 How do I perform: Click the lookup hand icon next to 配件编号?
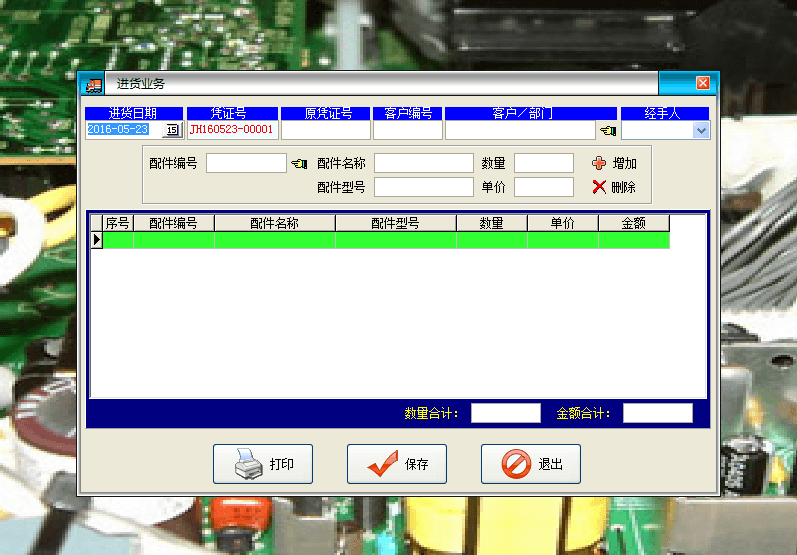click(x=299, y=163)
